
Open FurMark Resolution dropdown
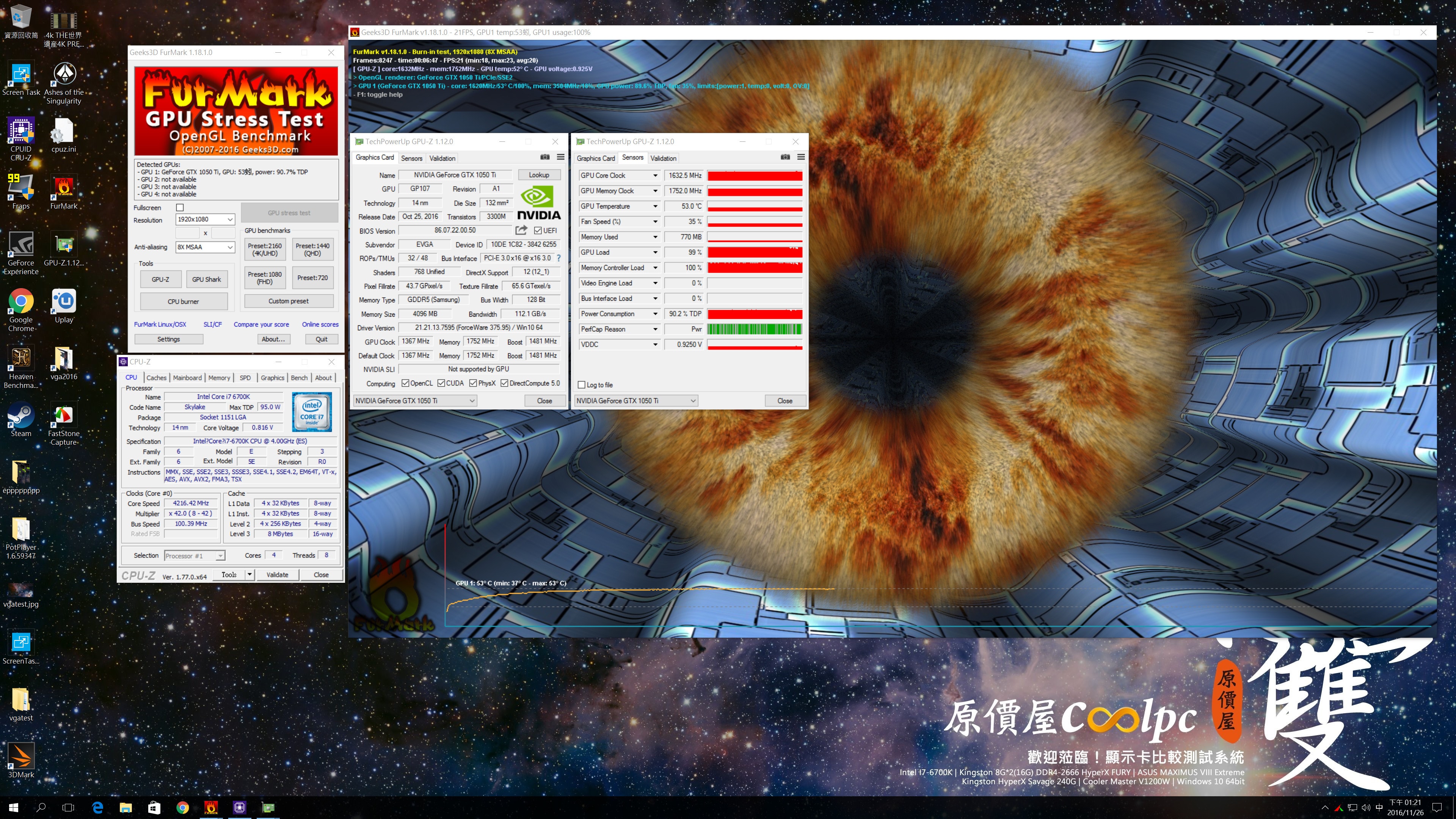click(x=205, y=219)
